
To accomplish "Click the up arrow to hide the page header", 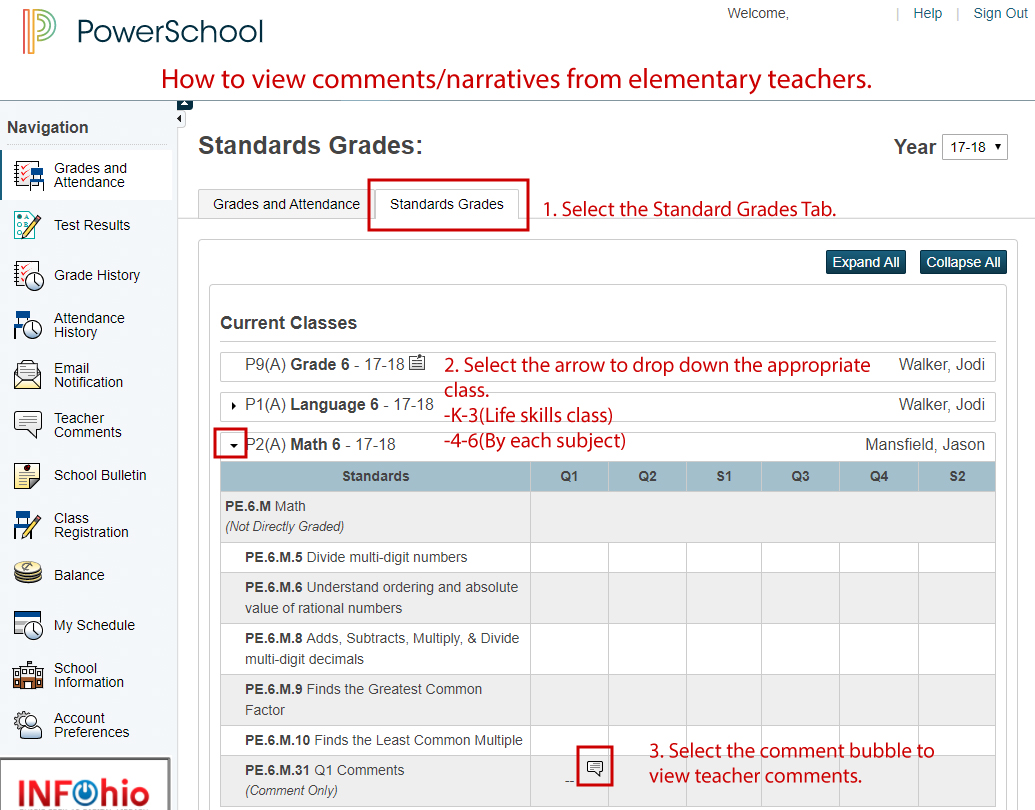I will coord(185,104).
